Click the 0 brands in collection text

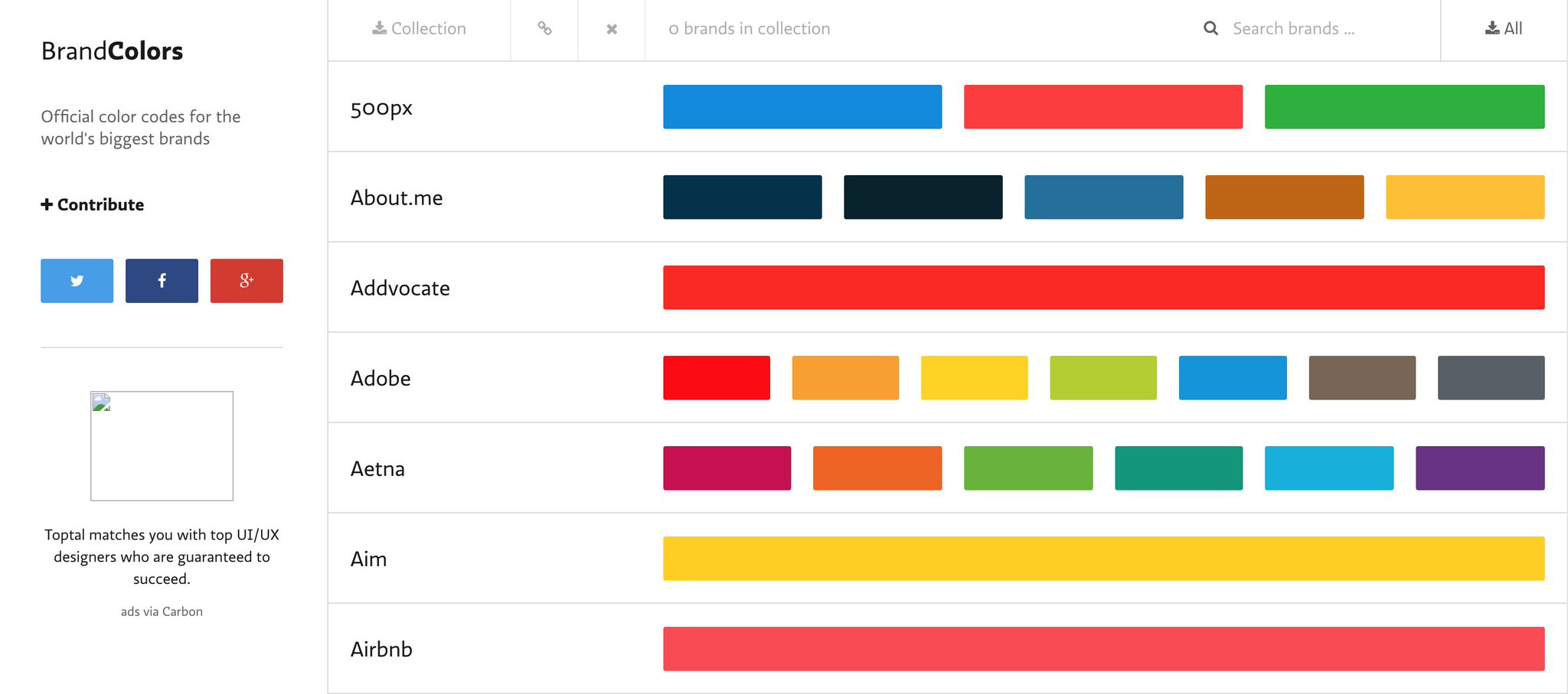749,29
